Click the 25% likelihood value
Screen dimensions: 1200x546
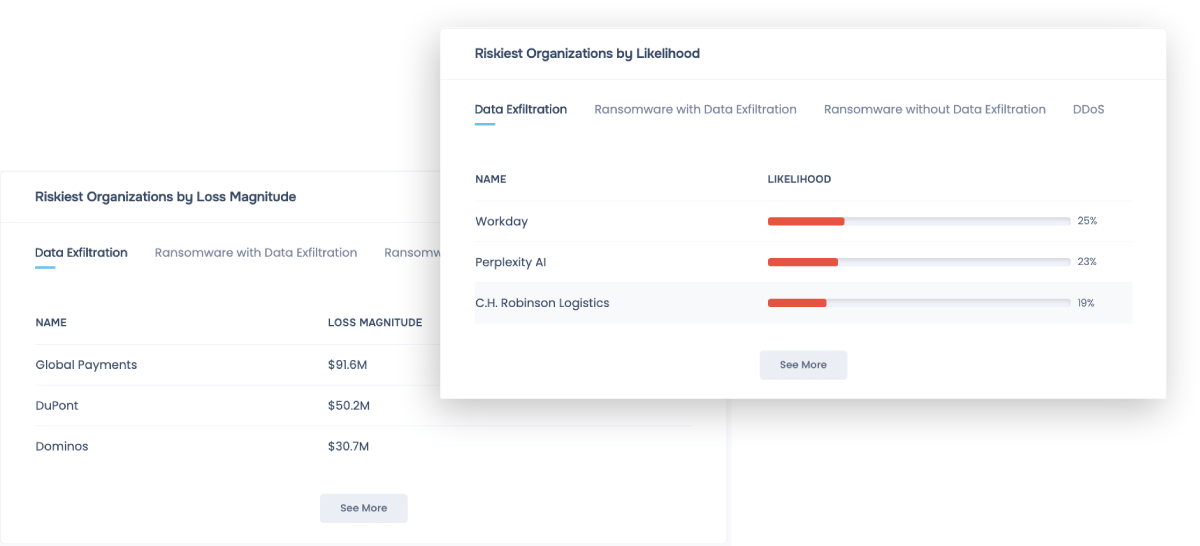(x=1087, y=221)
